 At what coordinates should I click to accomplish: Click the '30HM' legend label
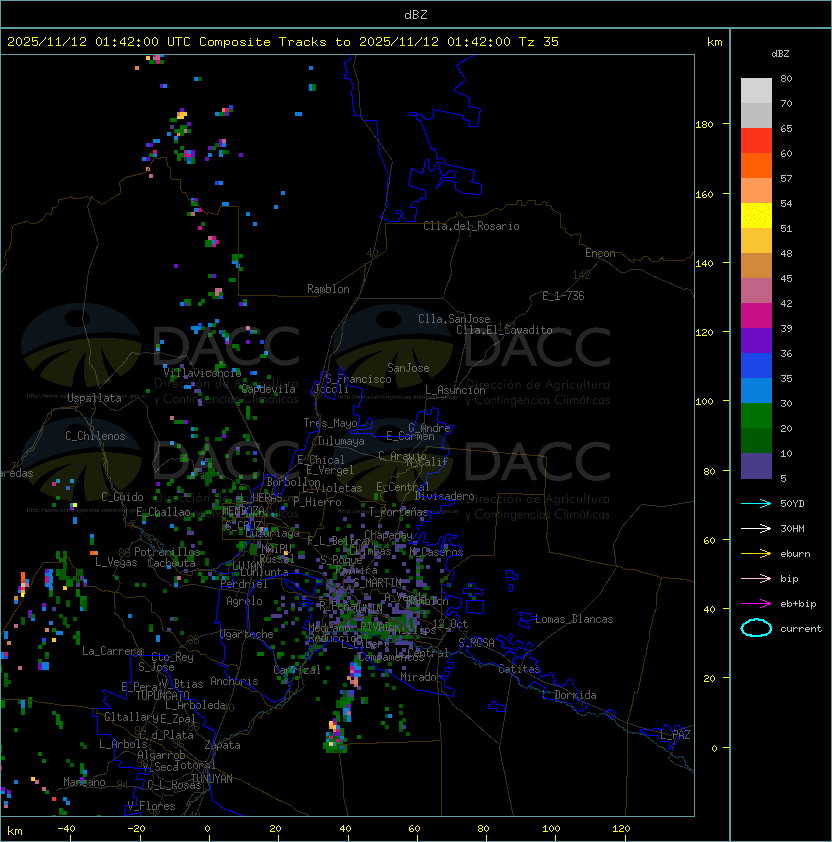[x=792, y=529]
